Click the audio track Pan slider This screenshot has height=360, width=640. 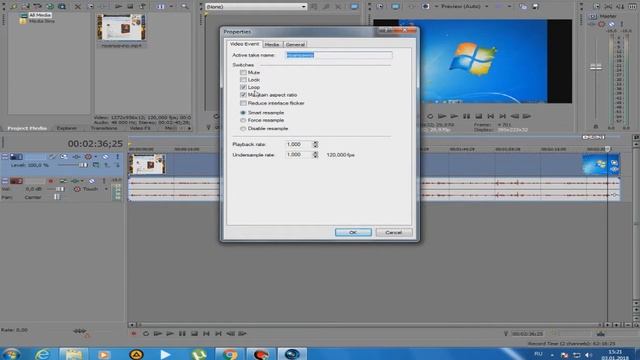click(x=56, y=197)
